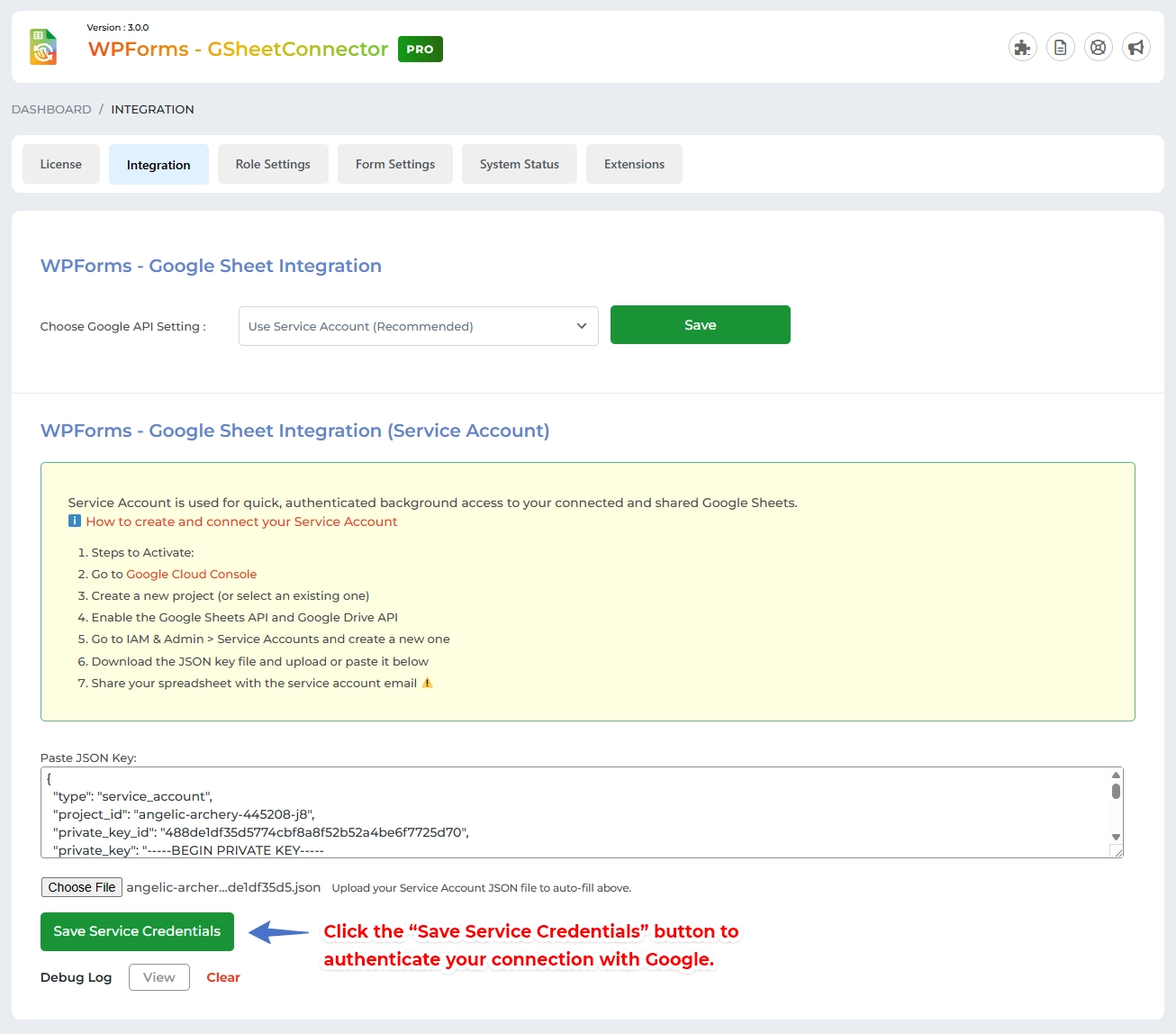Click Save Service Credentials button

137,931
